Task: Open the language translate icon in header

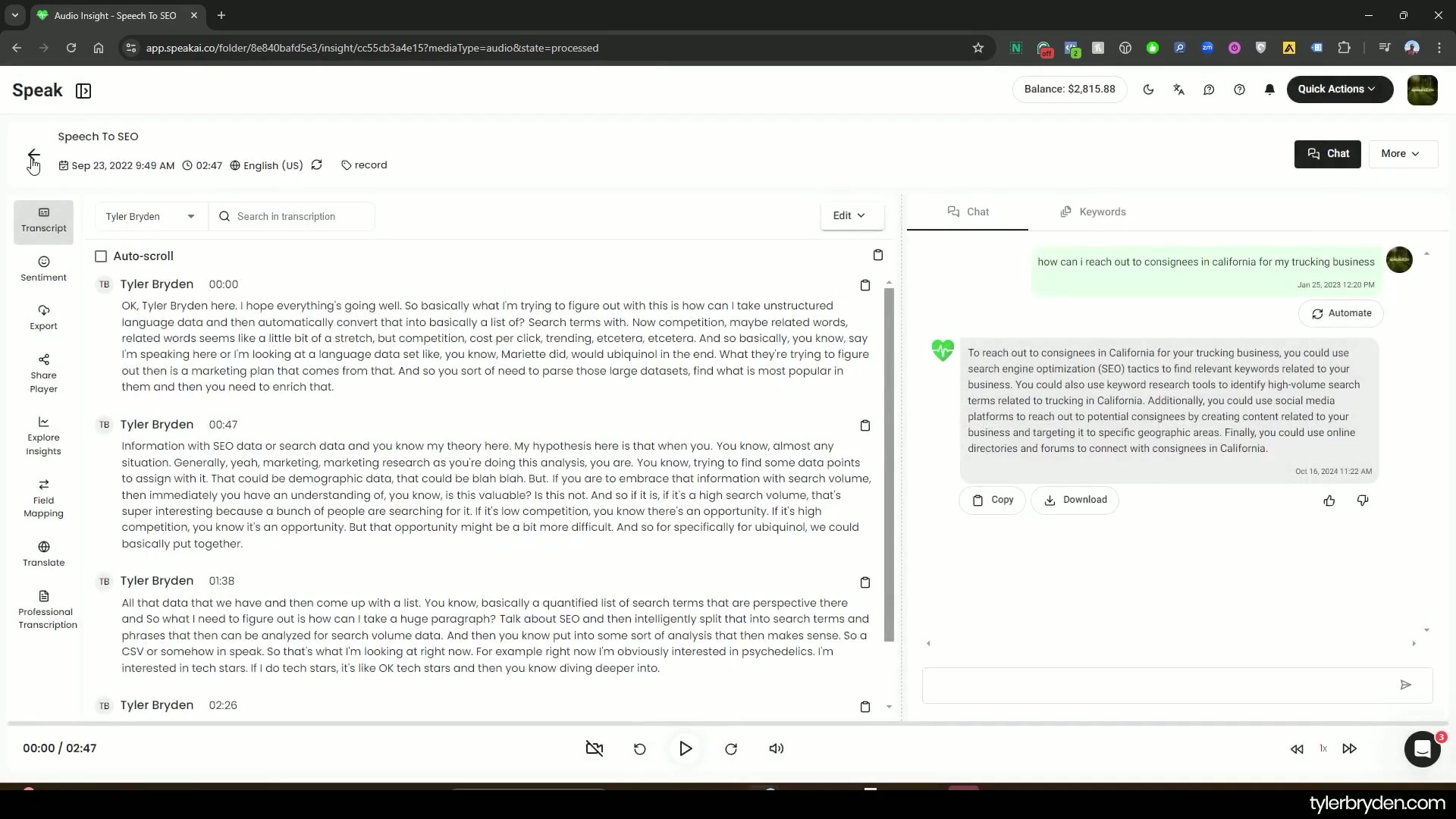Action: point(1178,89)
